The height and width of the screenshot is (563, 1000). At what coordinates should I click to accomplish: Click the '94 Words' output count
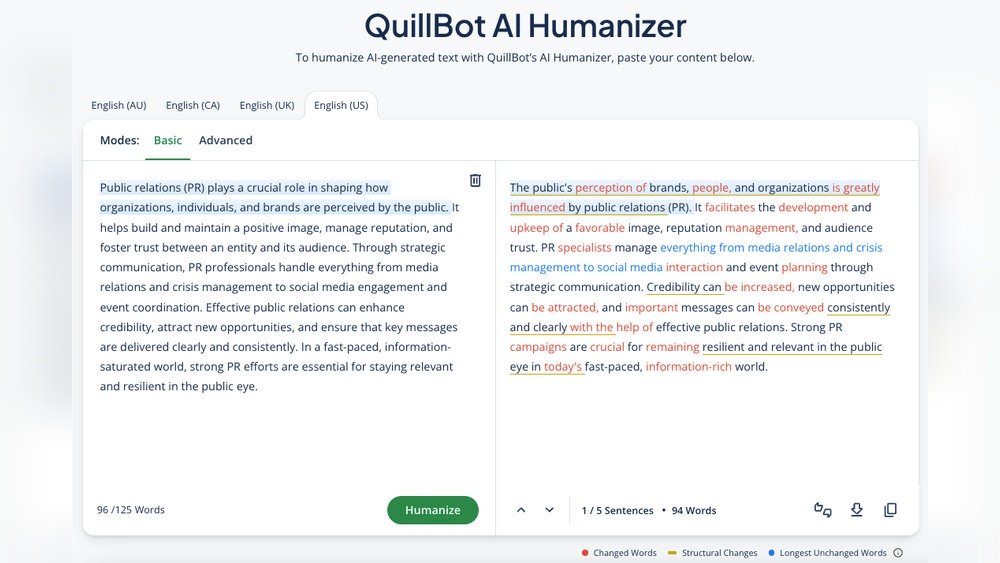(x=694, y=511)
